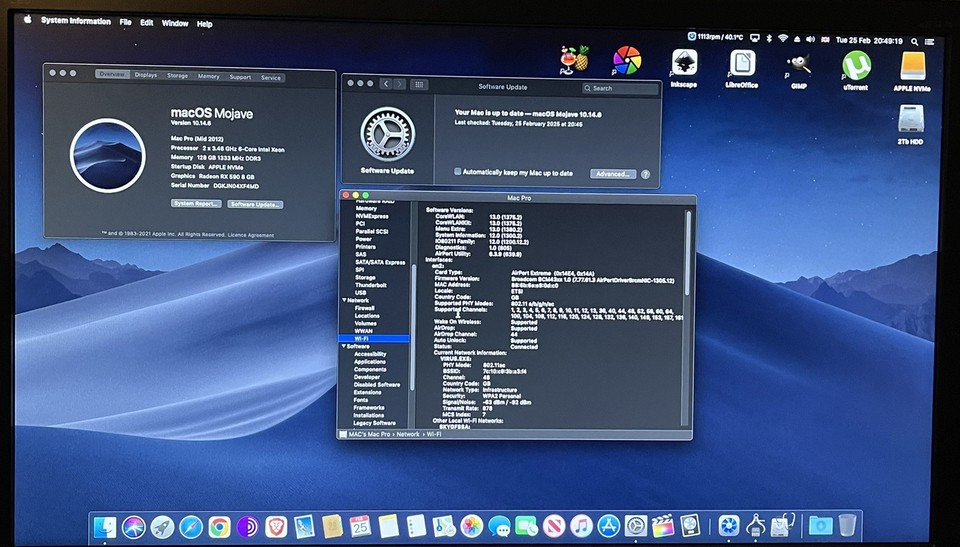Open Spotlight search in menu bar
960x547 pixels.
point(914,42)
